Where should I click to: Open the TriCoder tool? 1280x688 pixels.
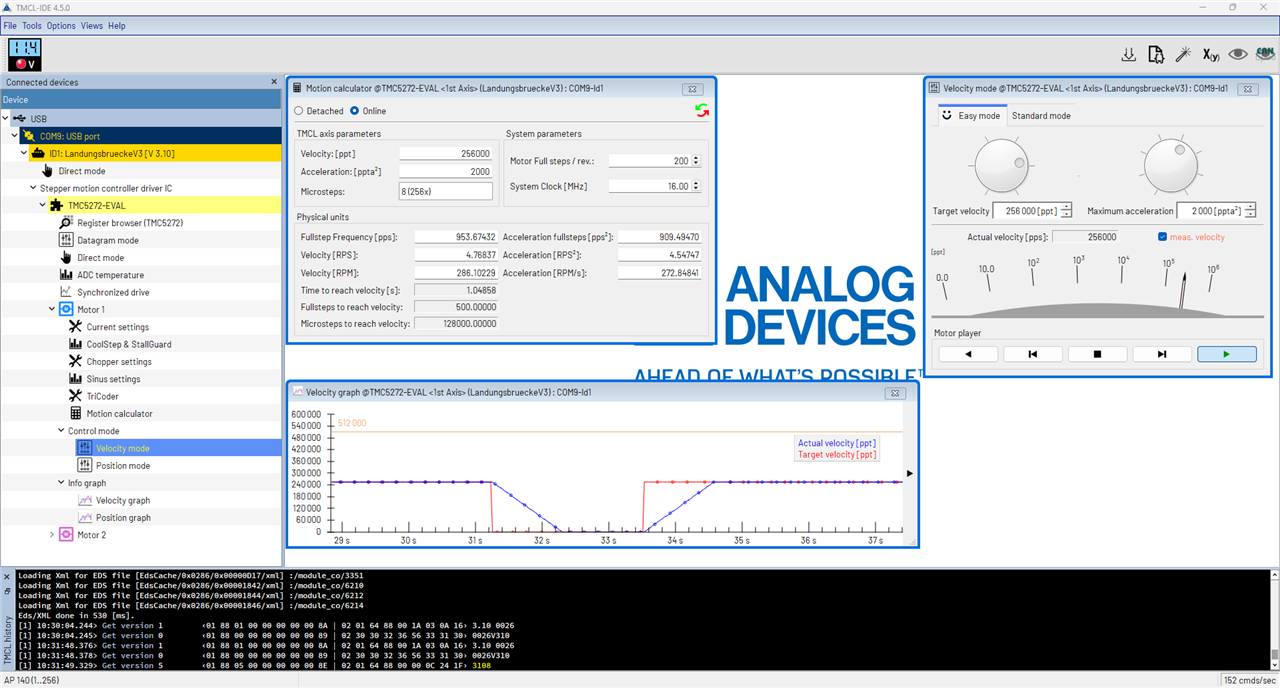[94, 396]
